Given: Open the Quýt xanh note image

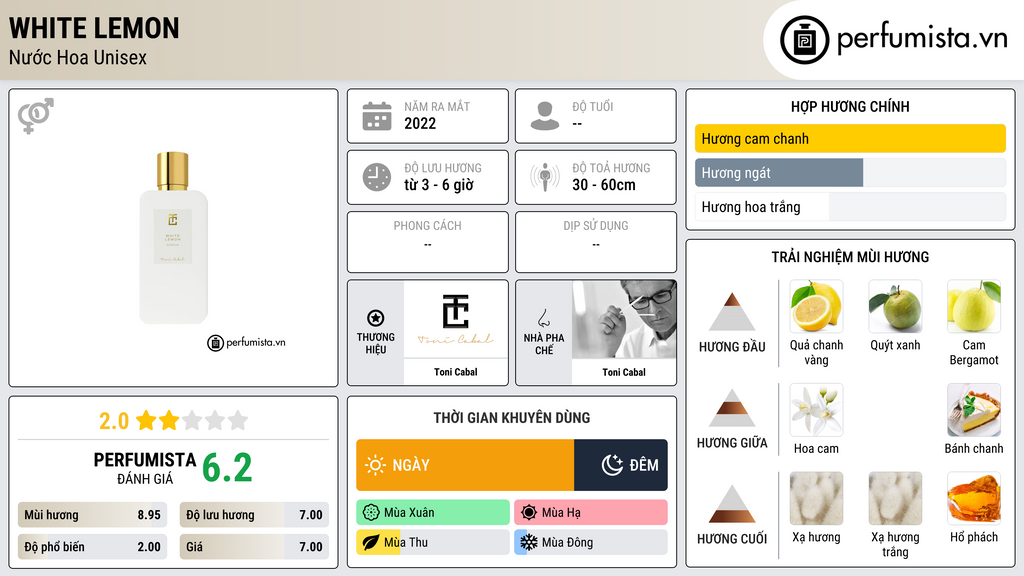Looking at the screenshot, I should [x=895, y=306].
